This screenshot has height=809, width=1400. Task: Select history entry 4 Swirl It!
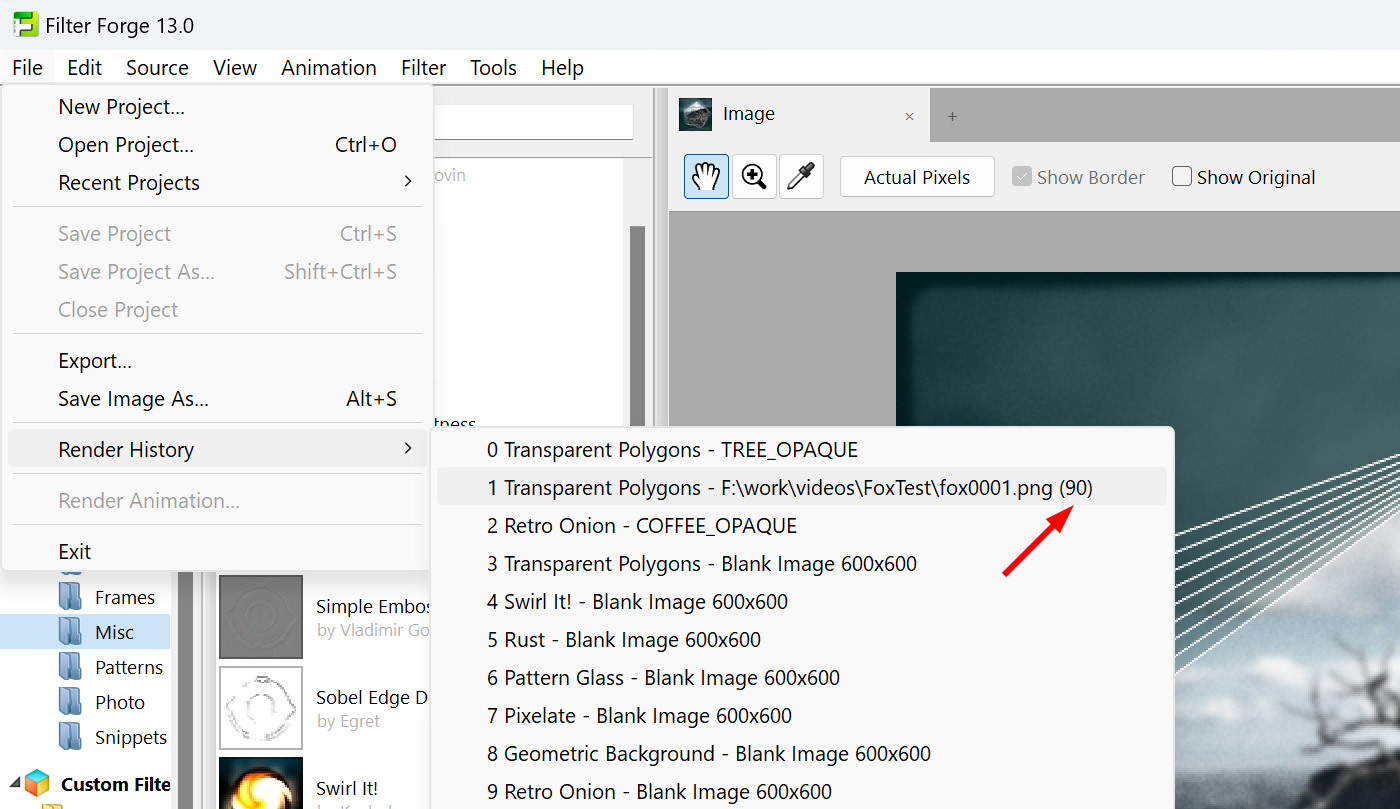point(802,602)
